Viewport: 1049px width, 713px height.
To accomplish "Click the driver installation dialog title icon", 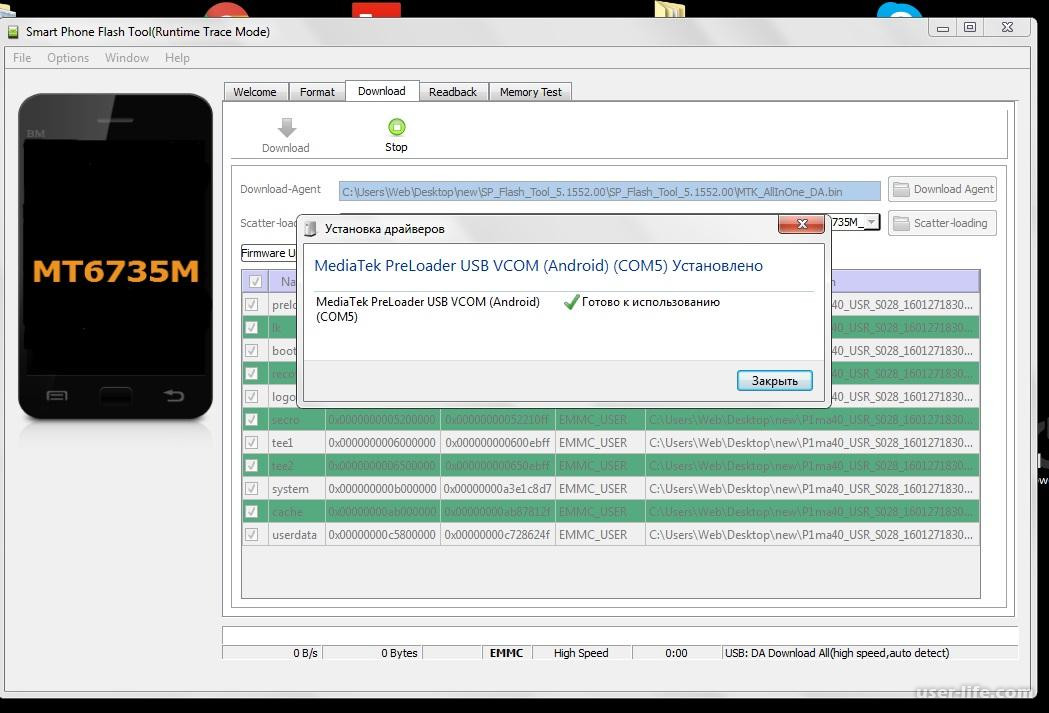I will pos(310,229).
